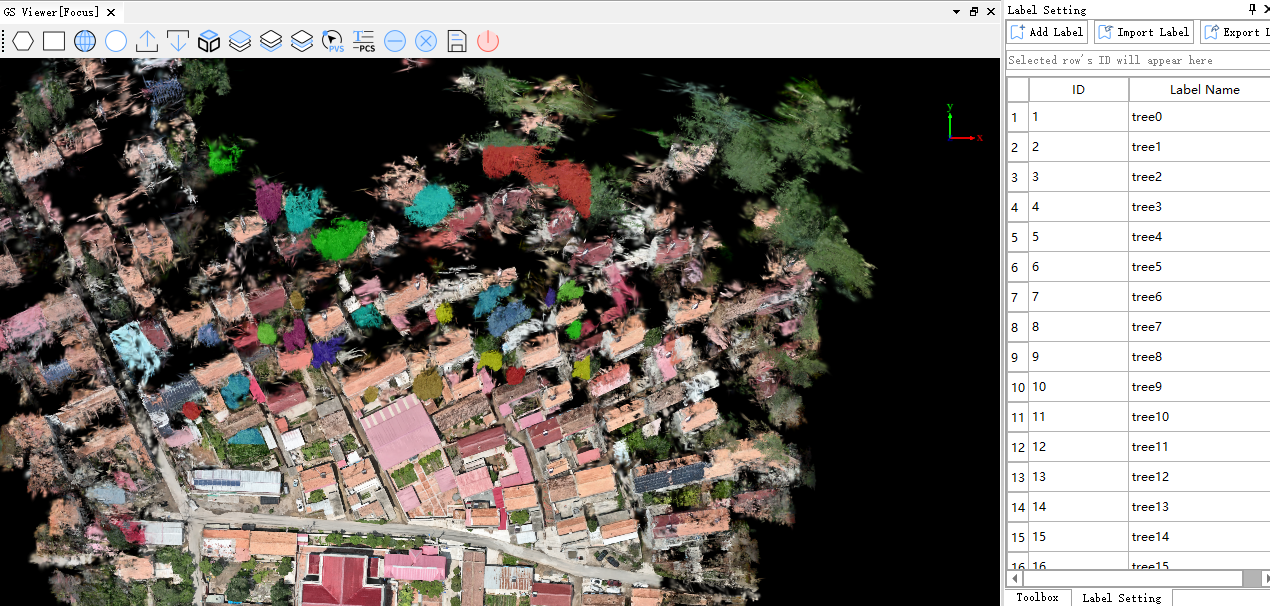Screen dimensions: 1270x606
Task: Toggle the blue layers visibility icon
Action: [240, 41]
